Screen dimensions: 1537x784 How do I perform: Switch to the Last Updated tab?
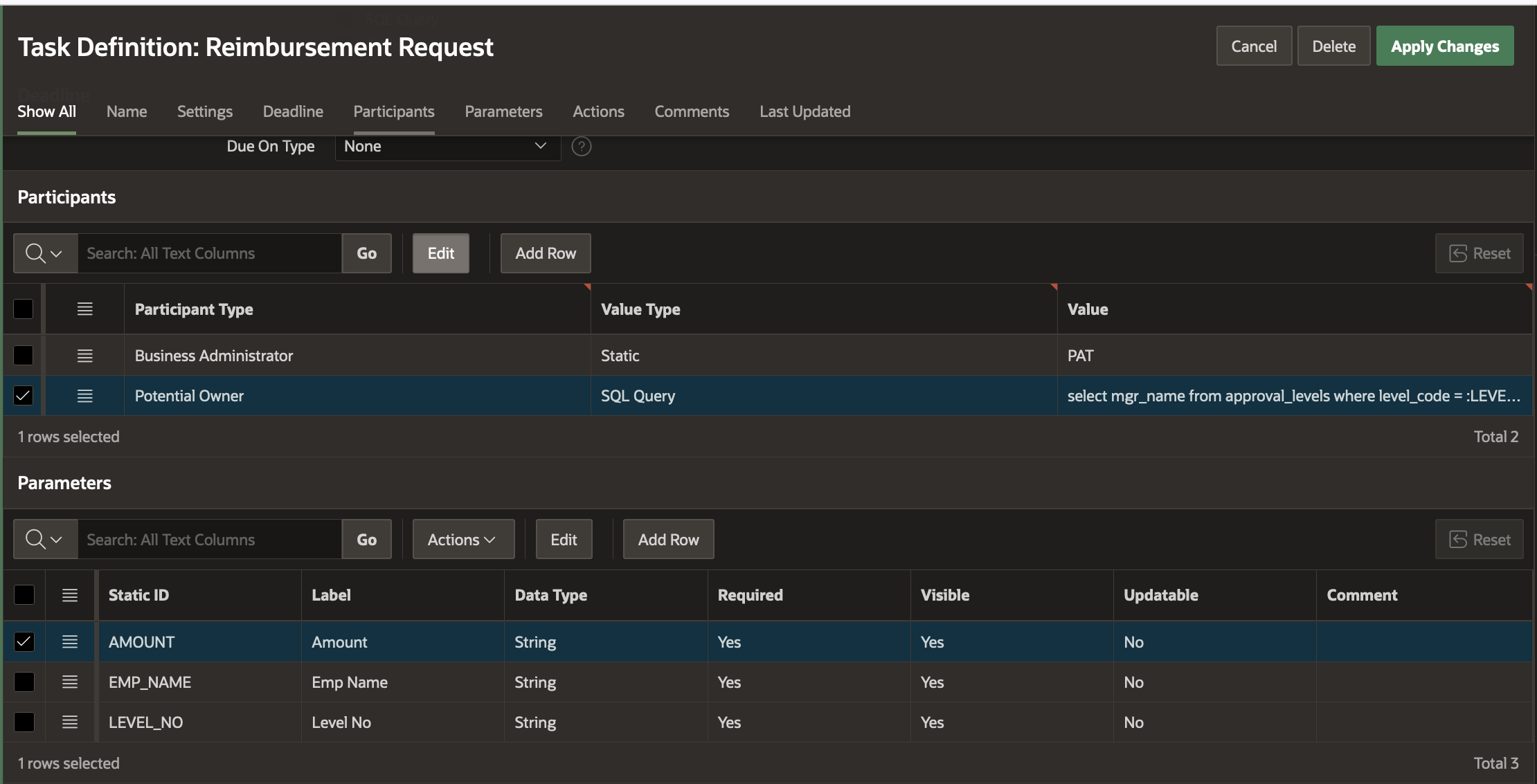[805, 111]
